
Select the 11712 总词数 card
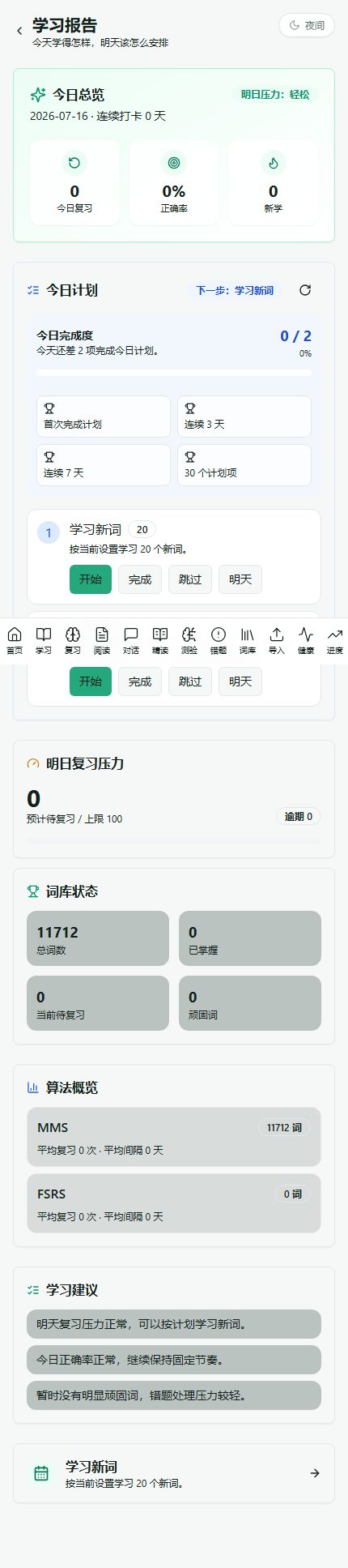[98, 938]
